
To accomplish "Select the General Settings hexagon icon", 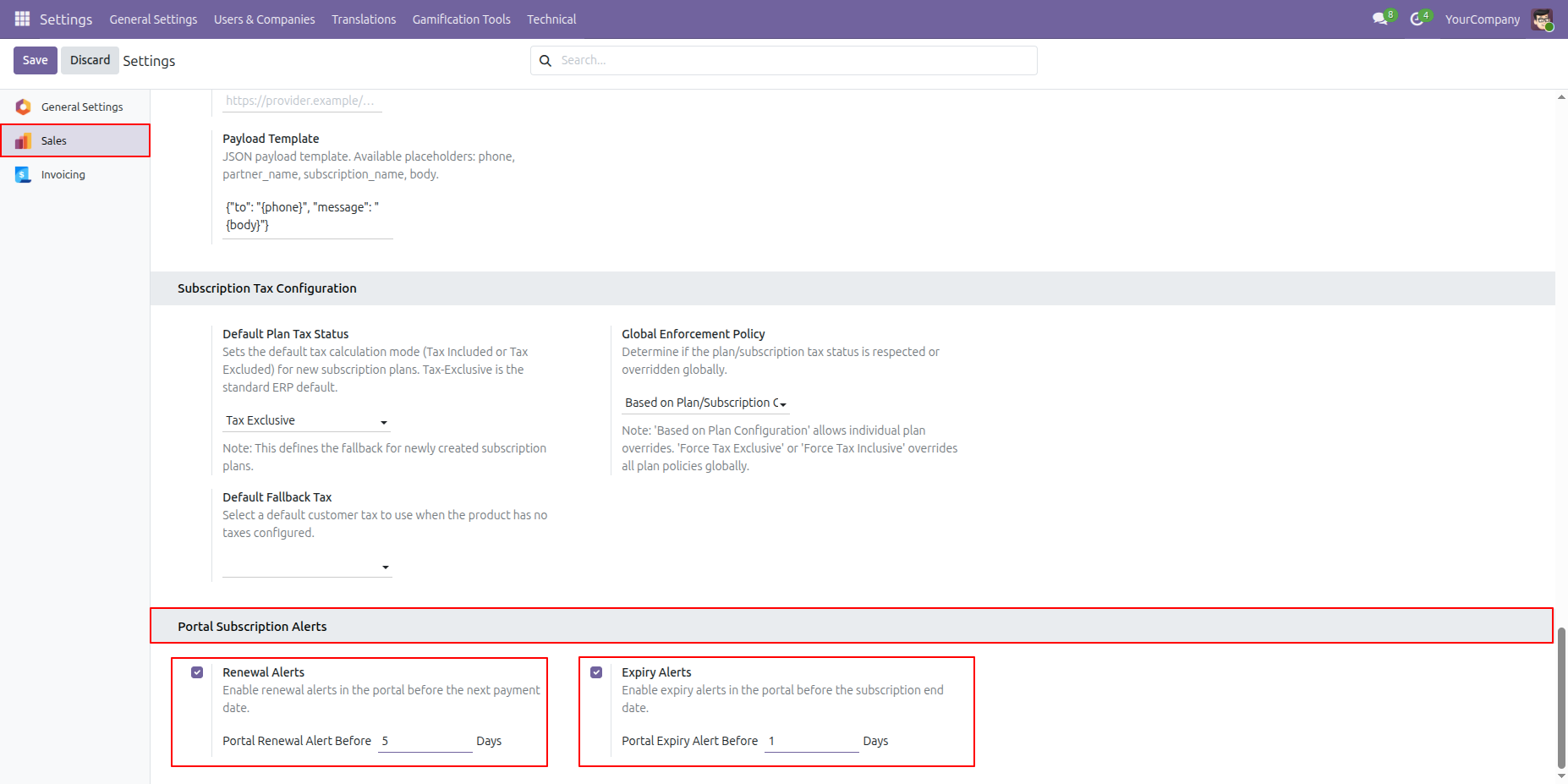I will tap(23, 107).
